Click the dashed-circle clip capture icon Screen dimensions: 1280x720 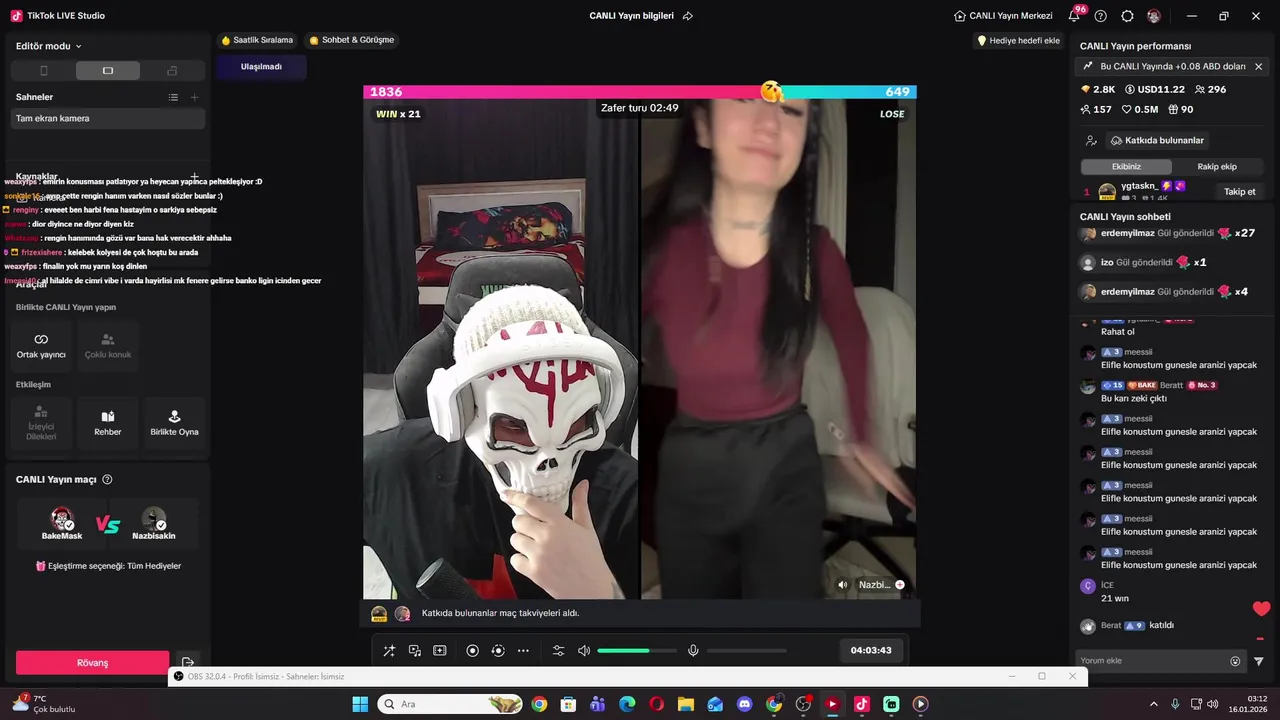tap(498, 651)
